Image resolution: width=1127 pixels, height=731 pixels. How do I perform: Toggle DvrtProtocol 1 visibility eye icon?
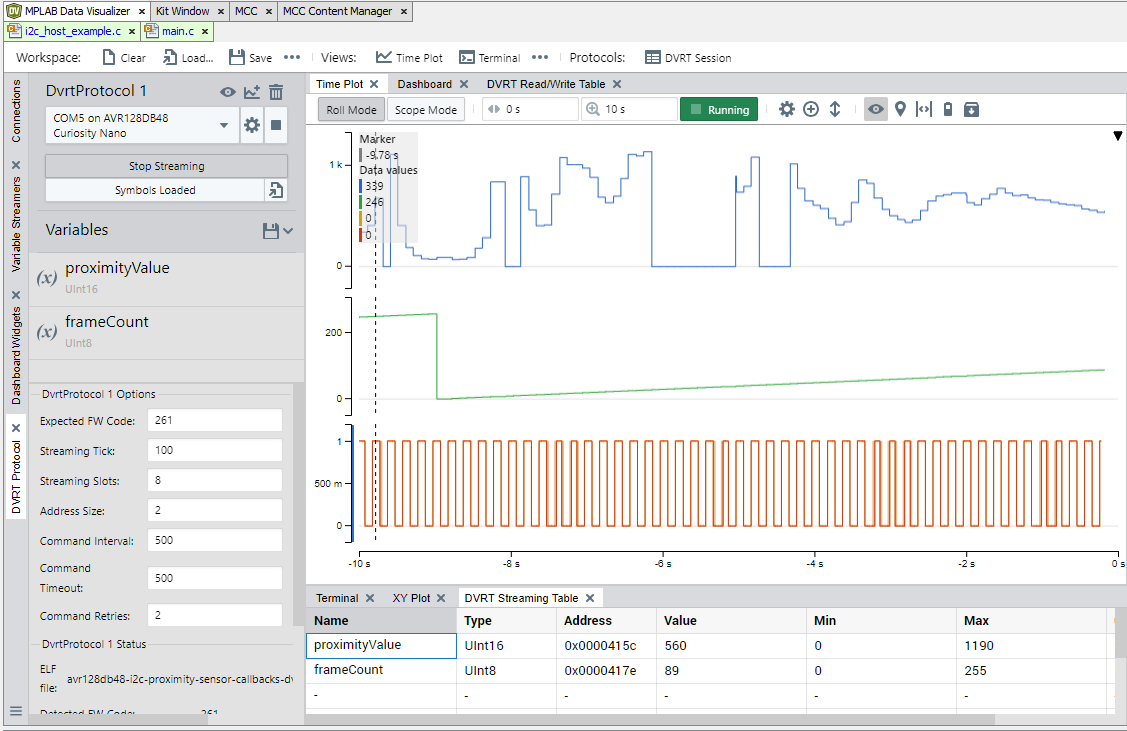[x=228, y=92]
